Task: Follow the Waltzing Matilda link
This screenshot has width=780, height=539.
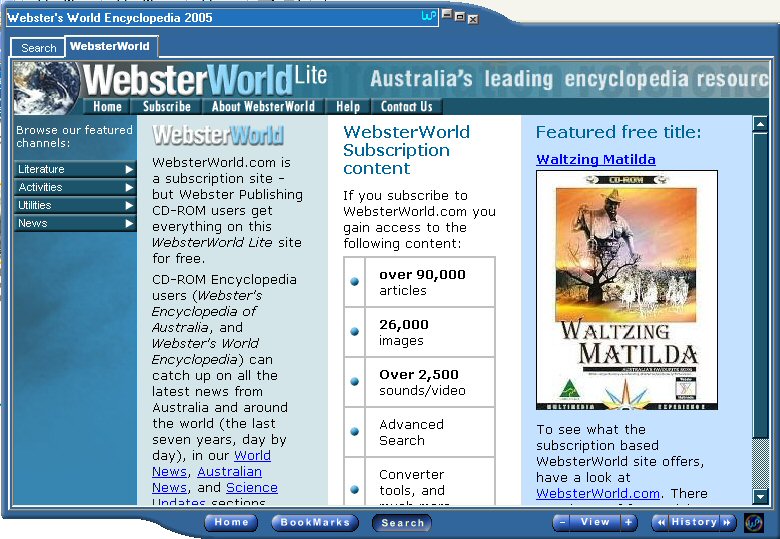Action: pos(595,159)
